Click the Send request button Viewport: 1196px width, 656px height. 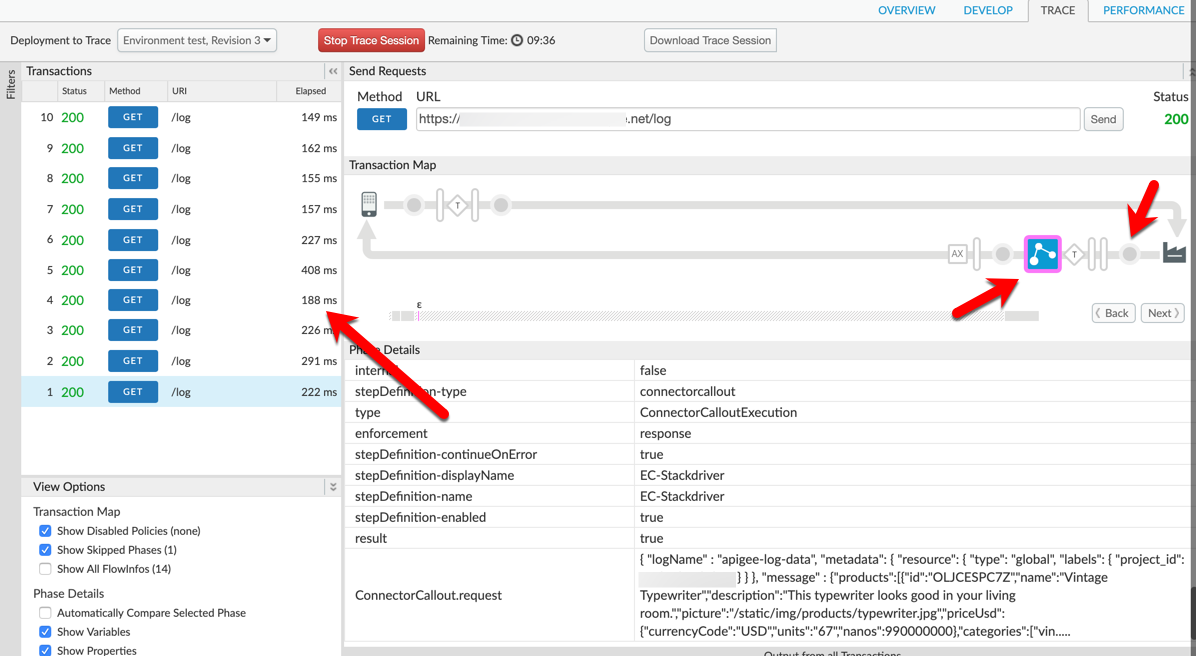pyautogui.click(x=1103, y=119)
